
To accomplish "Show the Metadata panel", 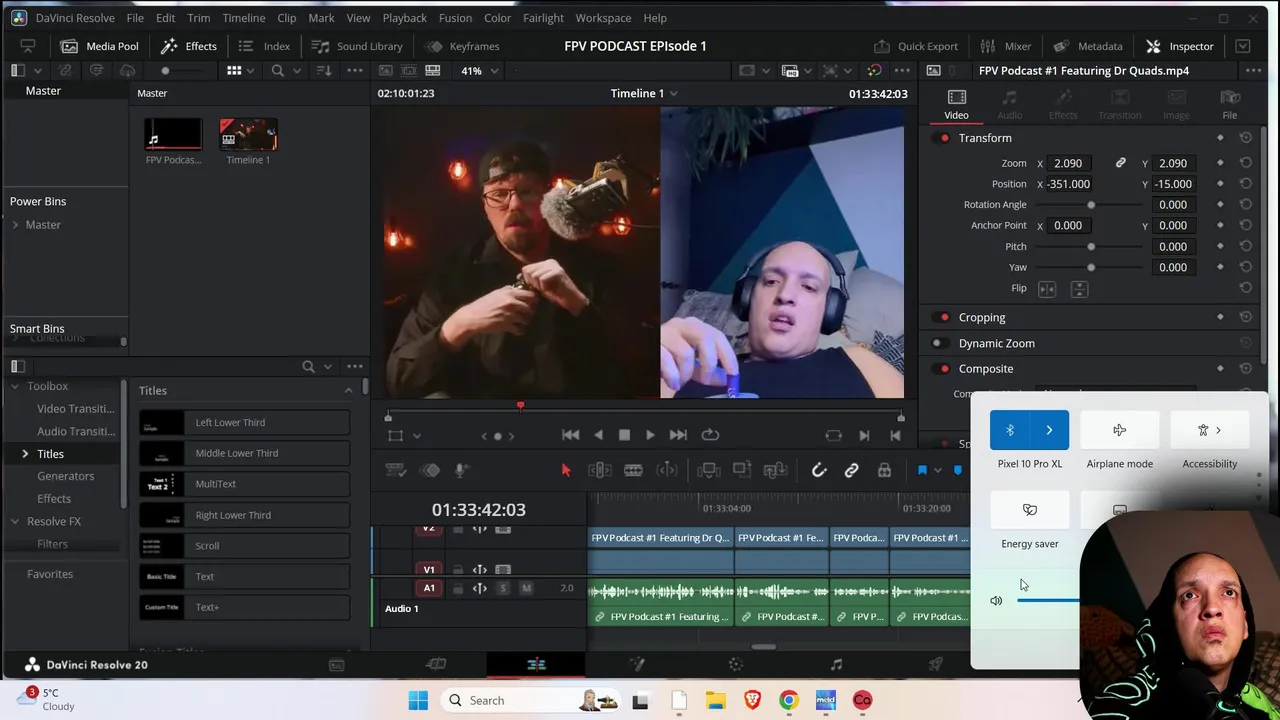I will [1089, 46].
